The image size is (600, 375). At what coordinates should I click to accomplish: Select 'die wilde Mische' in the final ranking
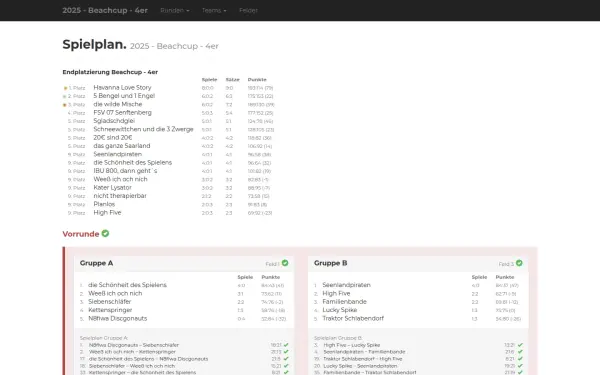117,104
